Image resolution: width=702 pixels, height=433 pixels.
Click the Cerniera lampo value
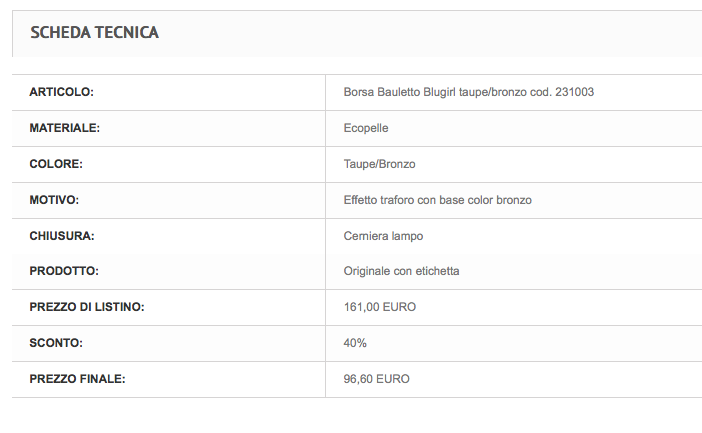(x=383, y=236)
